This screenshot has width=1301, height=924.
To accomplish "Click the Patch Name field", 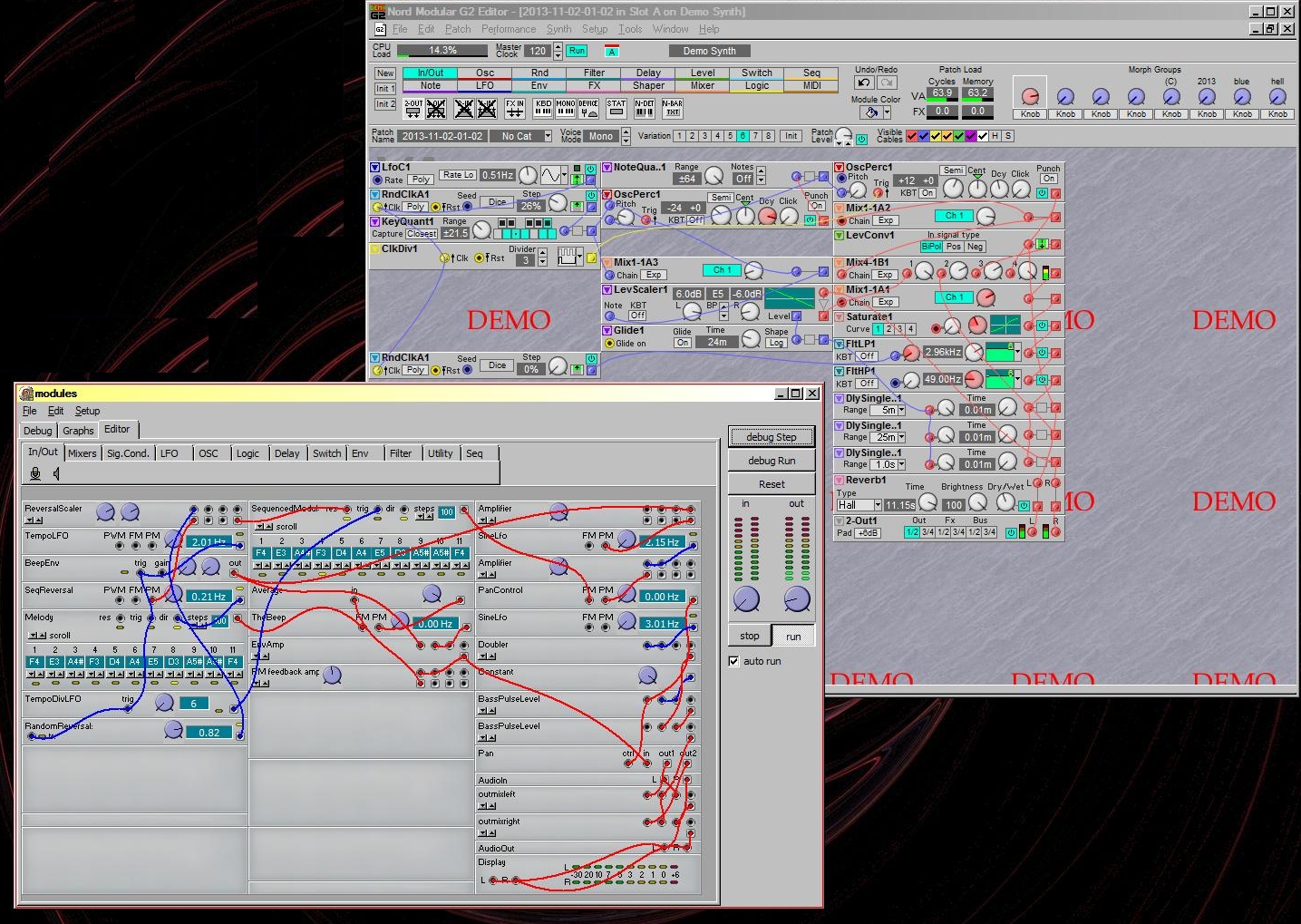I will 442,136.
